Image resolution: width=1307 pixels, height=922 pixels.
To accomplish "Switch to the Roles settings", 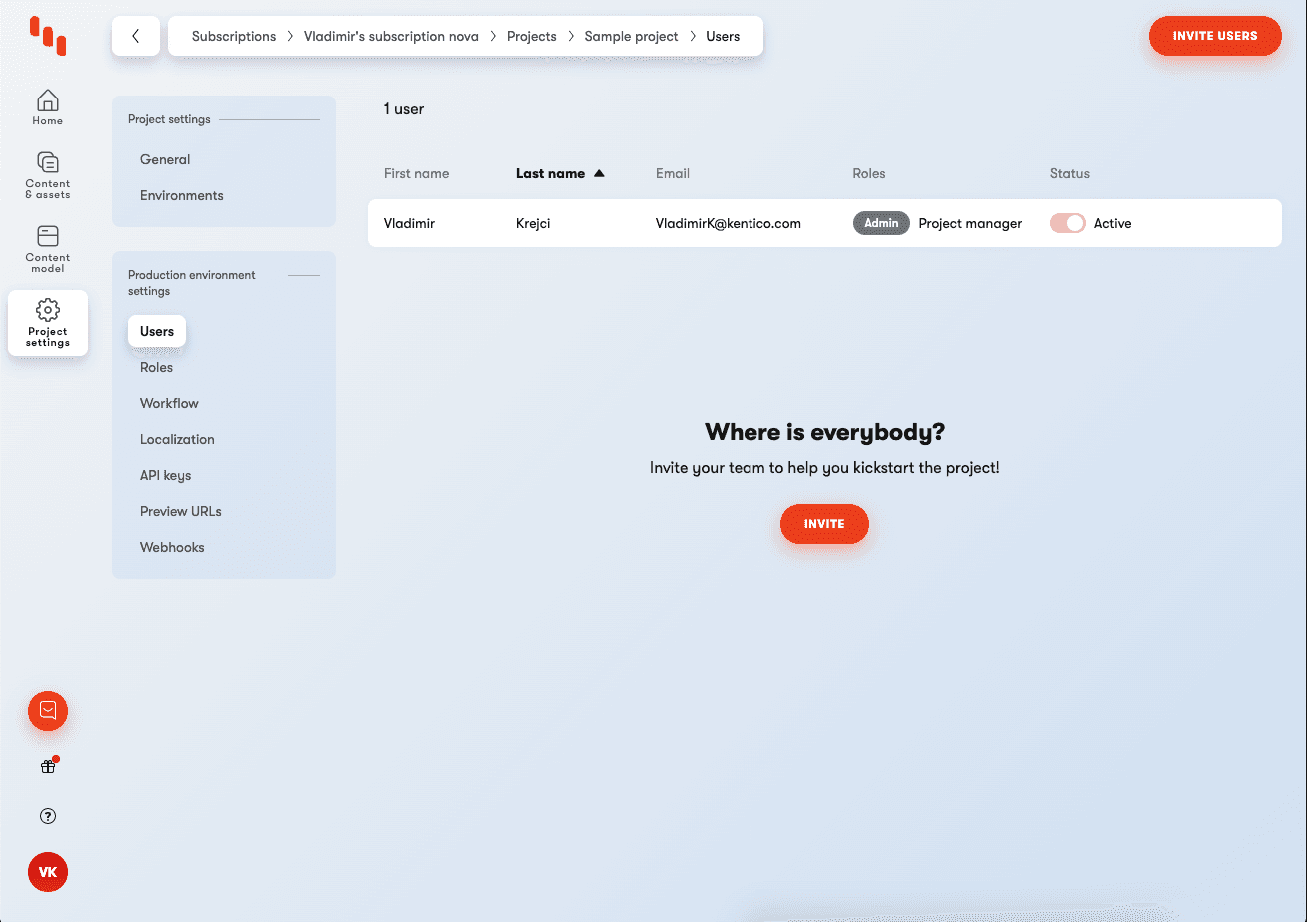I will click(156, 367).
